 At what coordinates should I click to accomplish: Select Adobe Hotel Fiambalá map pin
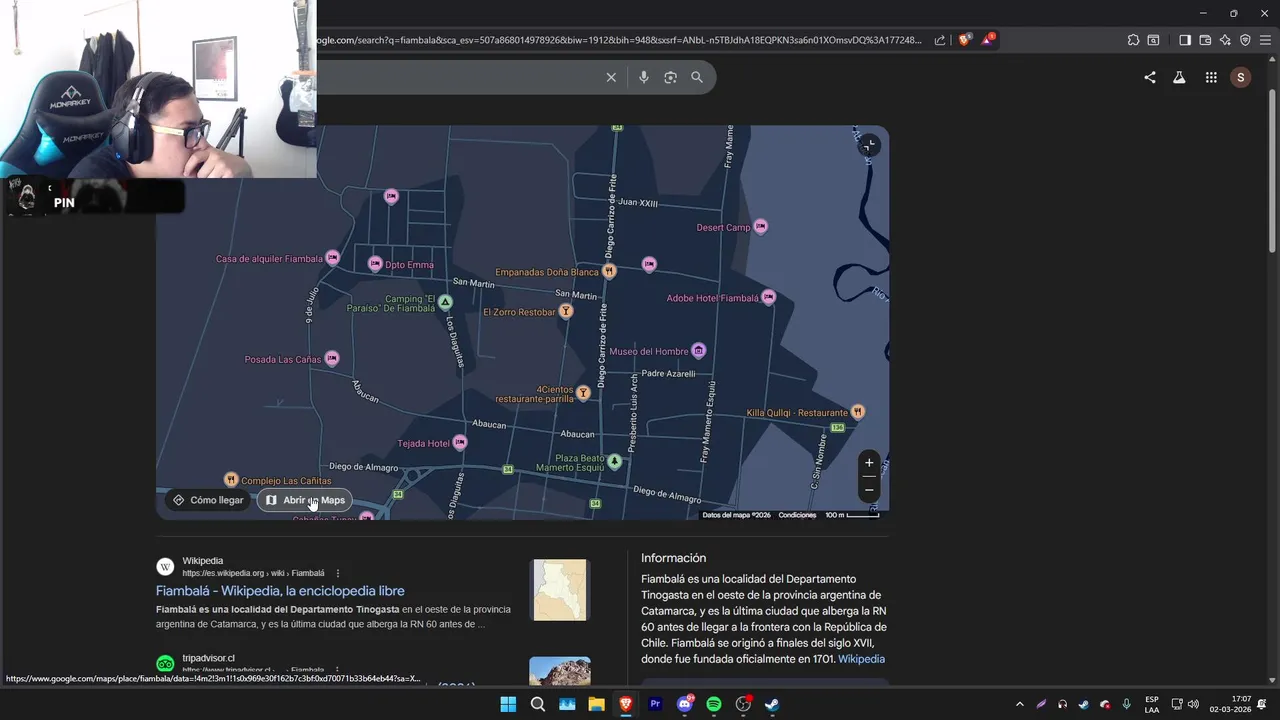coord(768,297)
